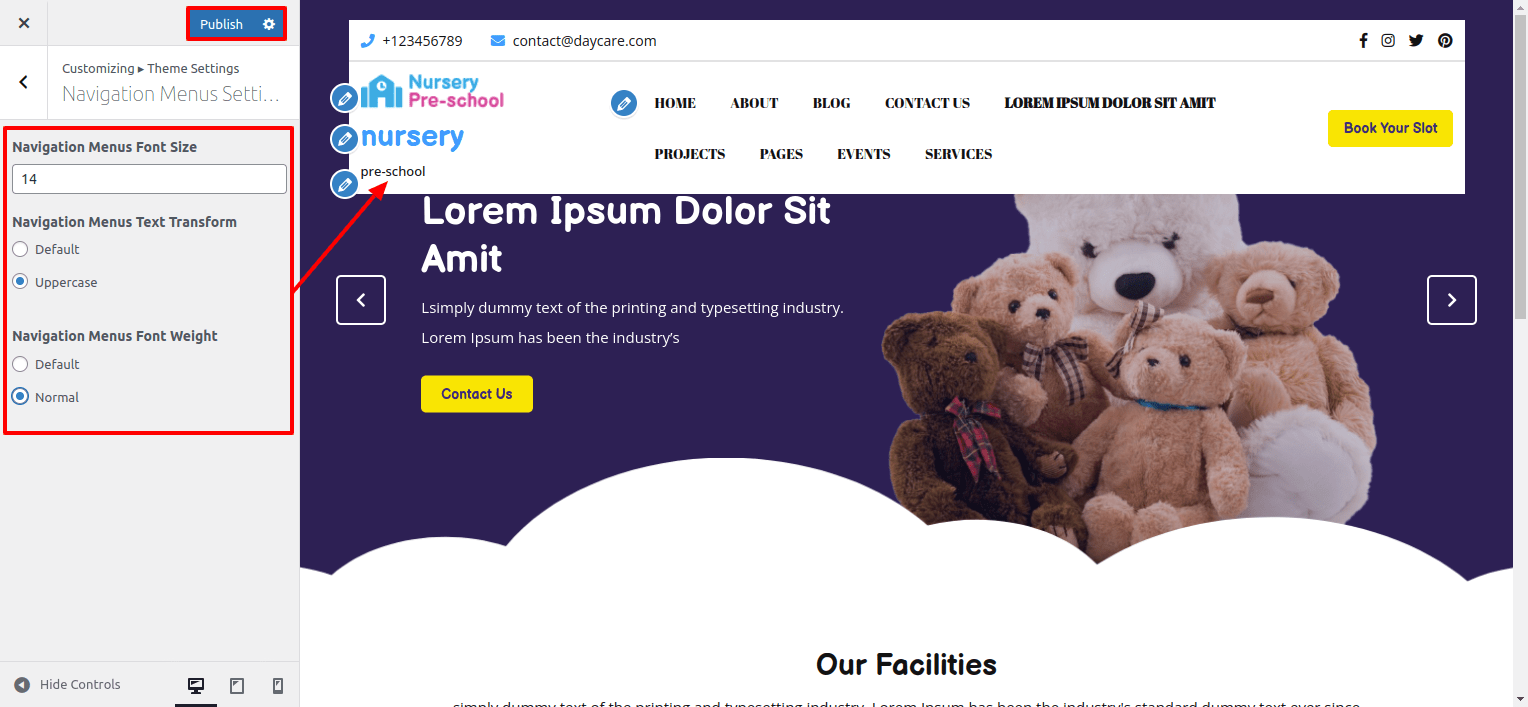The width and height of the screenshot is (1528, 707).
Task: Show the previous slide using the slider arrow
Action: [x=361, y=300]
